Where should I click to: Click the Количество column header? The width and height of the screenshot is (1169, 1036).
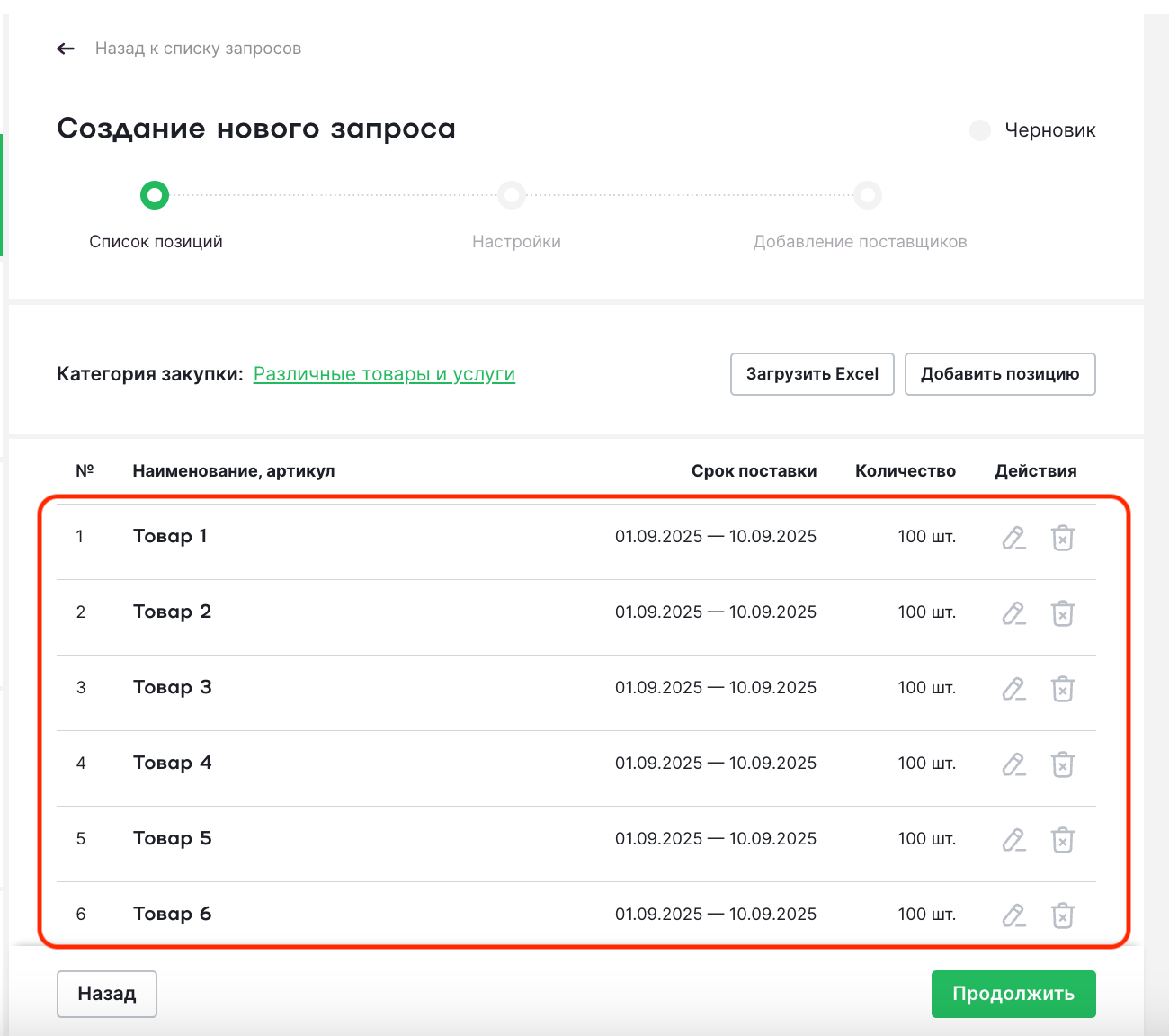906,471
